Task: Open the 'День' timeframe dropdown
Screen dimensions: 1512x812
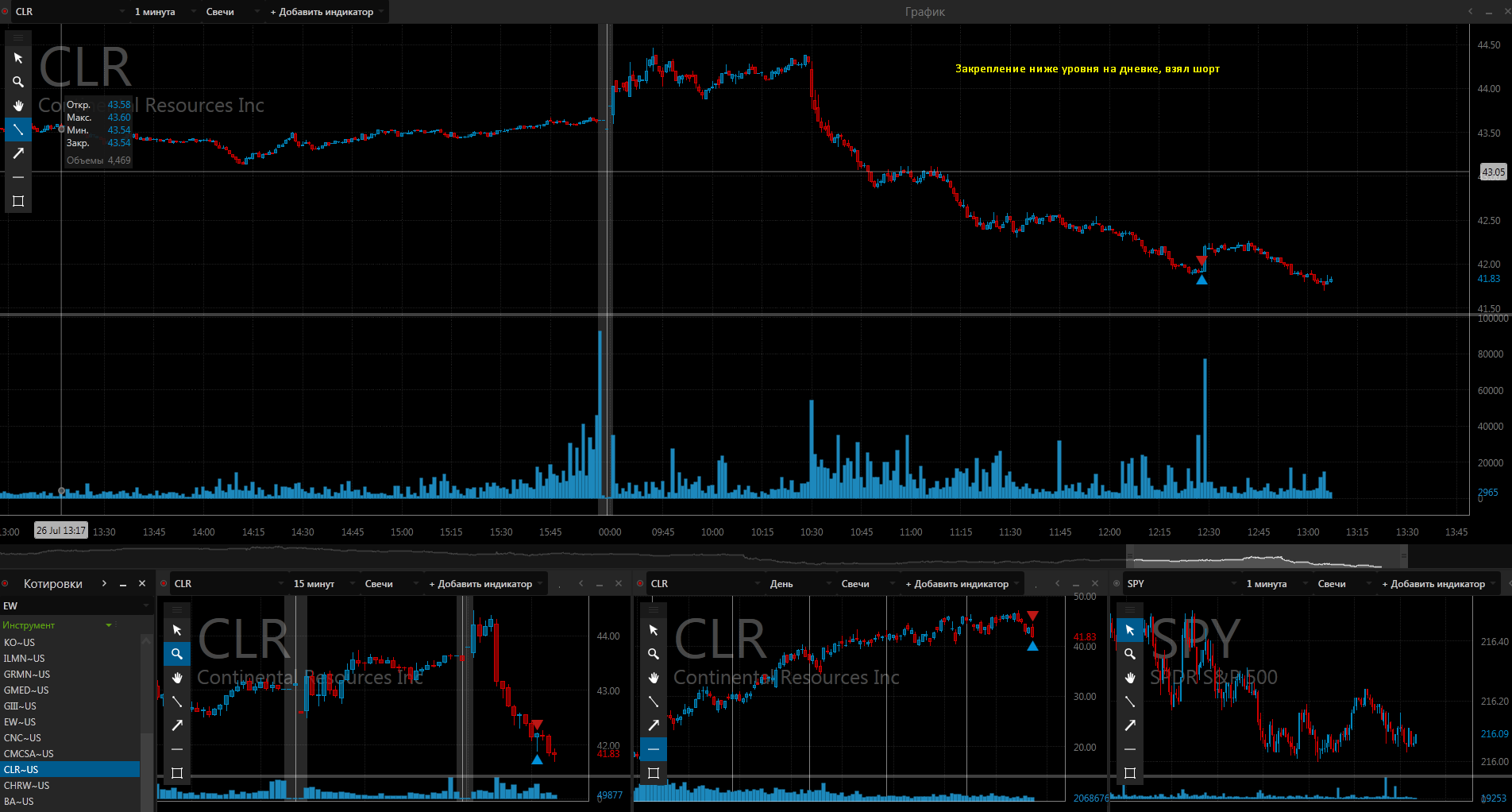Action: click(800, 584)
